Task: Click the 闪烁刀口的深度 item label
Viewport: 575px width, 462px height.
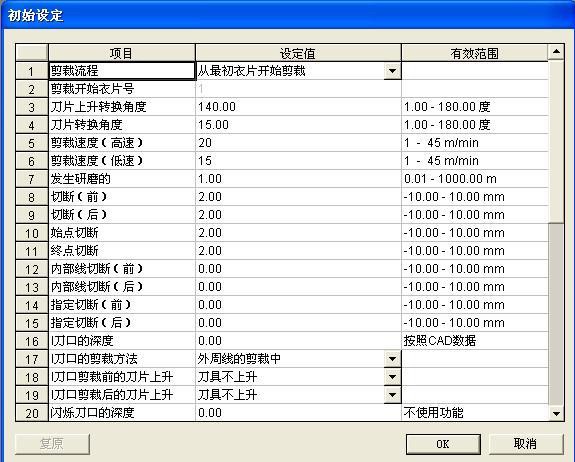Action: (92, 412)
